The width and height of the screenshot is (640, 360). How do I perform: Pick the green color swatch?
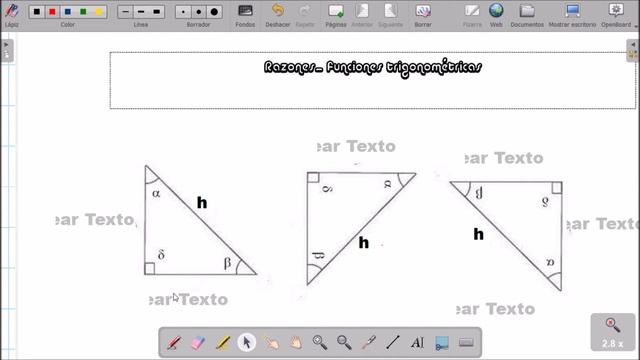tap(83, 12)
